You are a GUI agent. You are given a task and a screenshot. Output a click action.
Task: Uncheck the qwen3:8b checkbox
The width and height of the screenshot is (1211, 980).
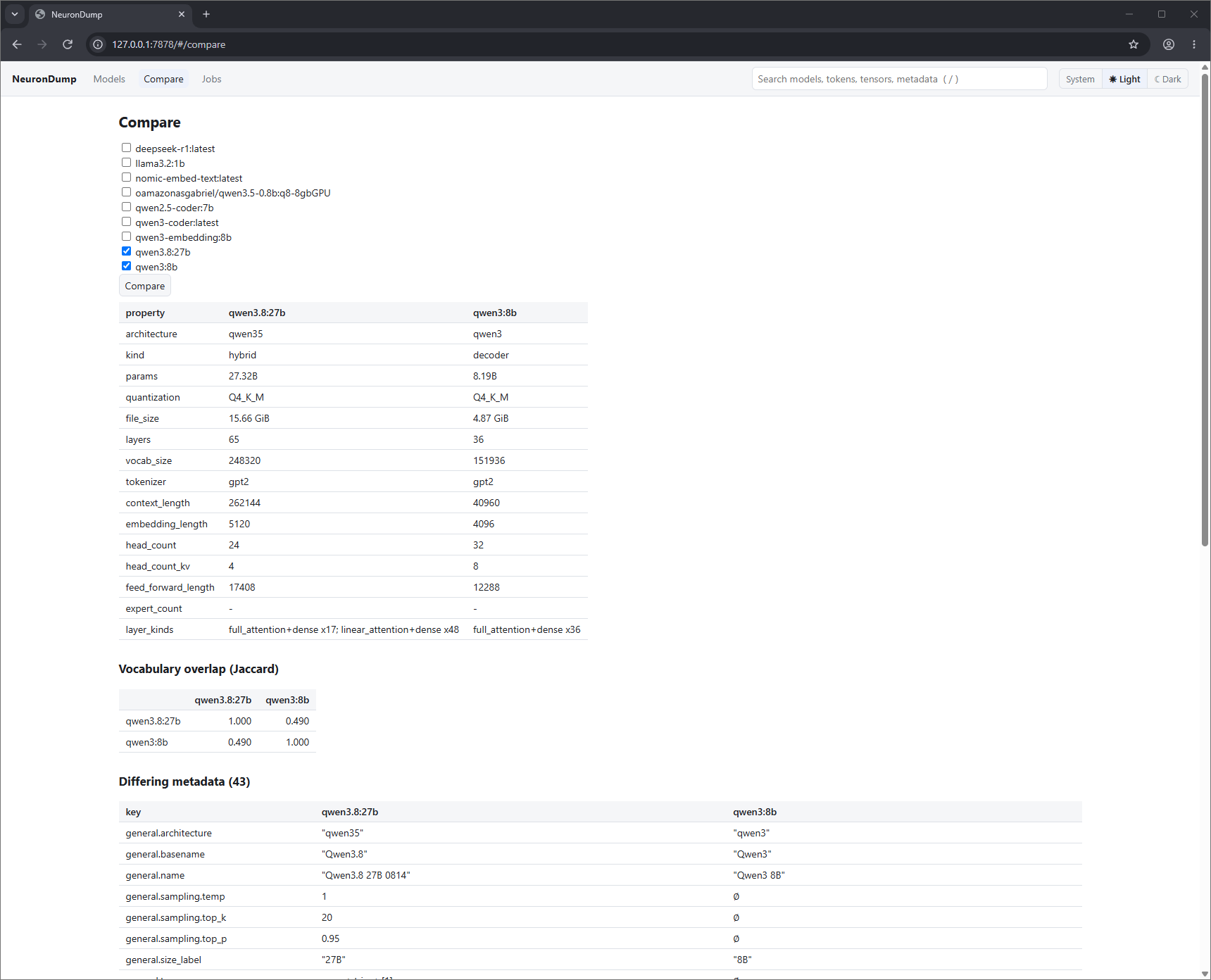coord(126,266)
